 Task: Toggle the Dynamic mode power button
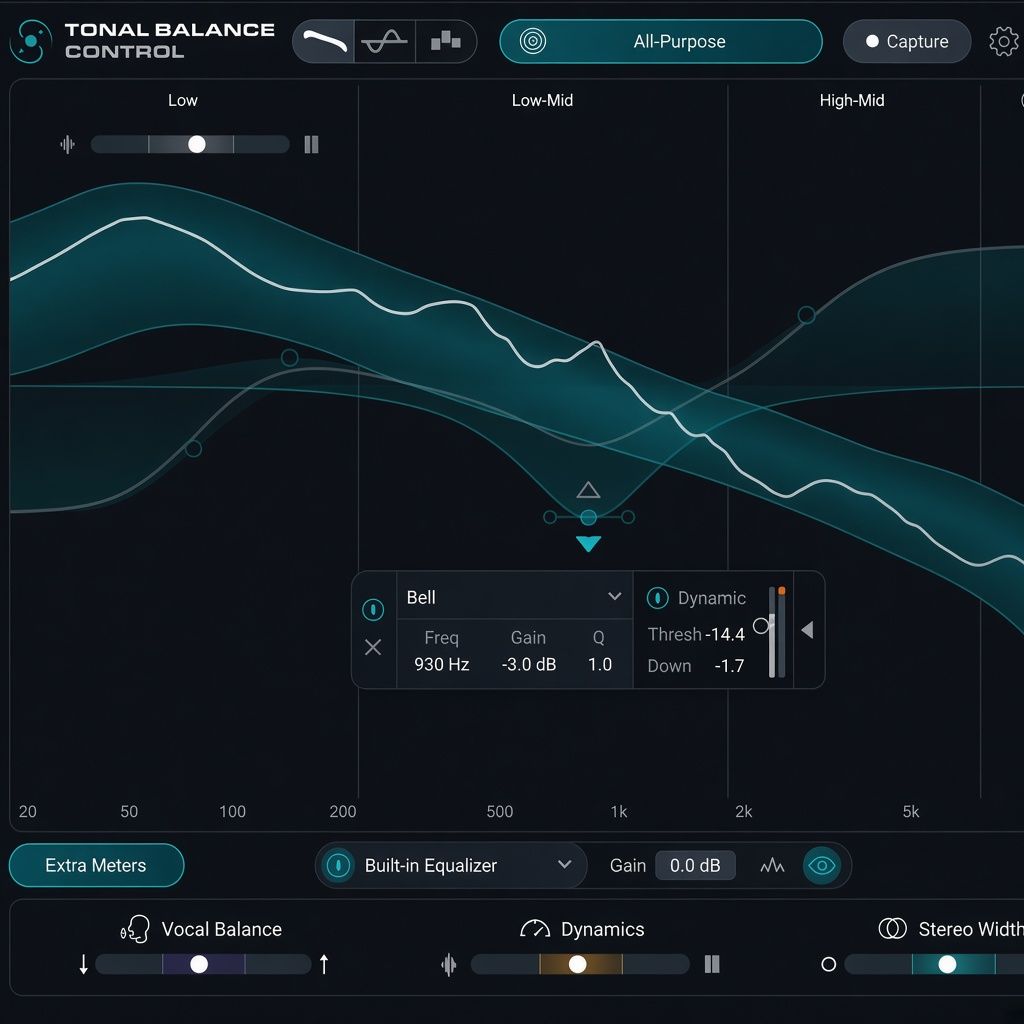click(657, 598)
